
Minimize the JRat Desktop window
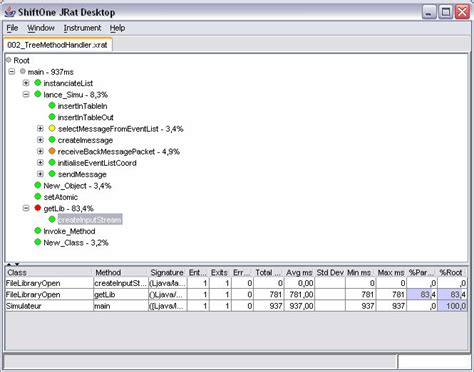click(x=429, y=12)
